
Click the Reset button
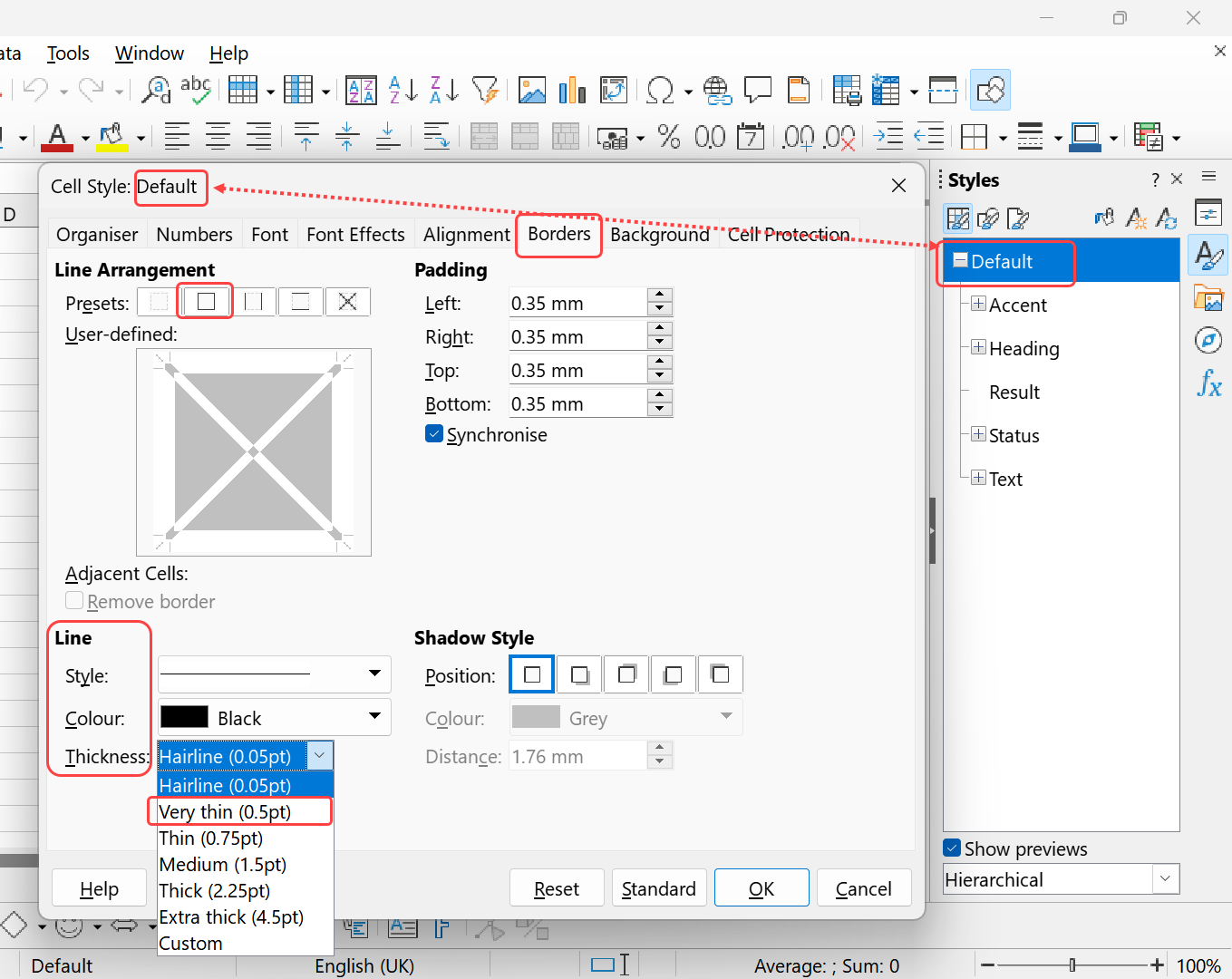tap(557, 887)
